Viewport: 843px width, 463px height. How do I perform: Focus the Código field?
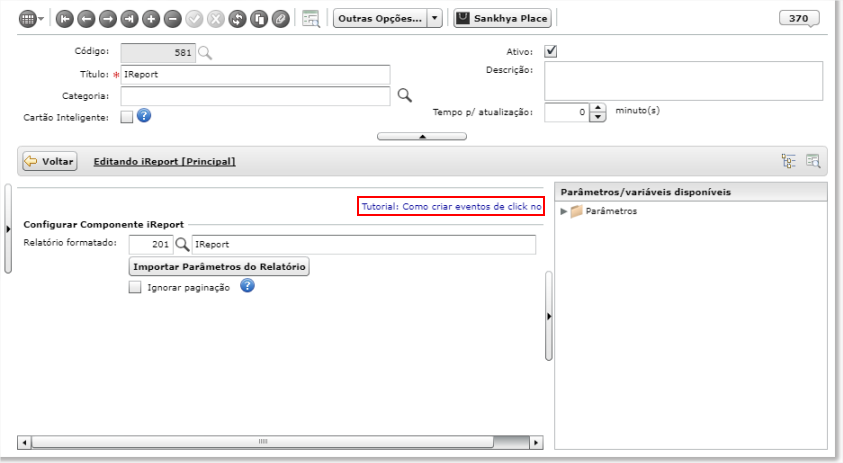click(x=158, y=53)
